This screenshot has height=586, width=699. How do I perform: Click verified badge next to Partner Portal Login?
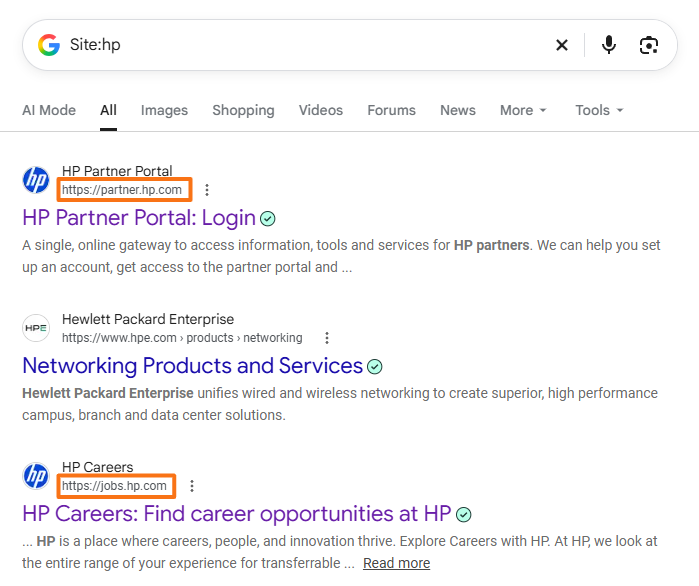267,219
